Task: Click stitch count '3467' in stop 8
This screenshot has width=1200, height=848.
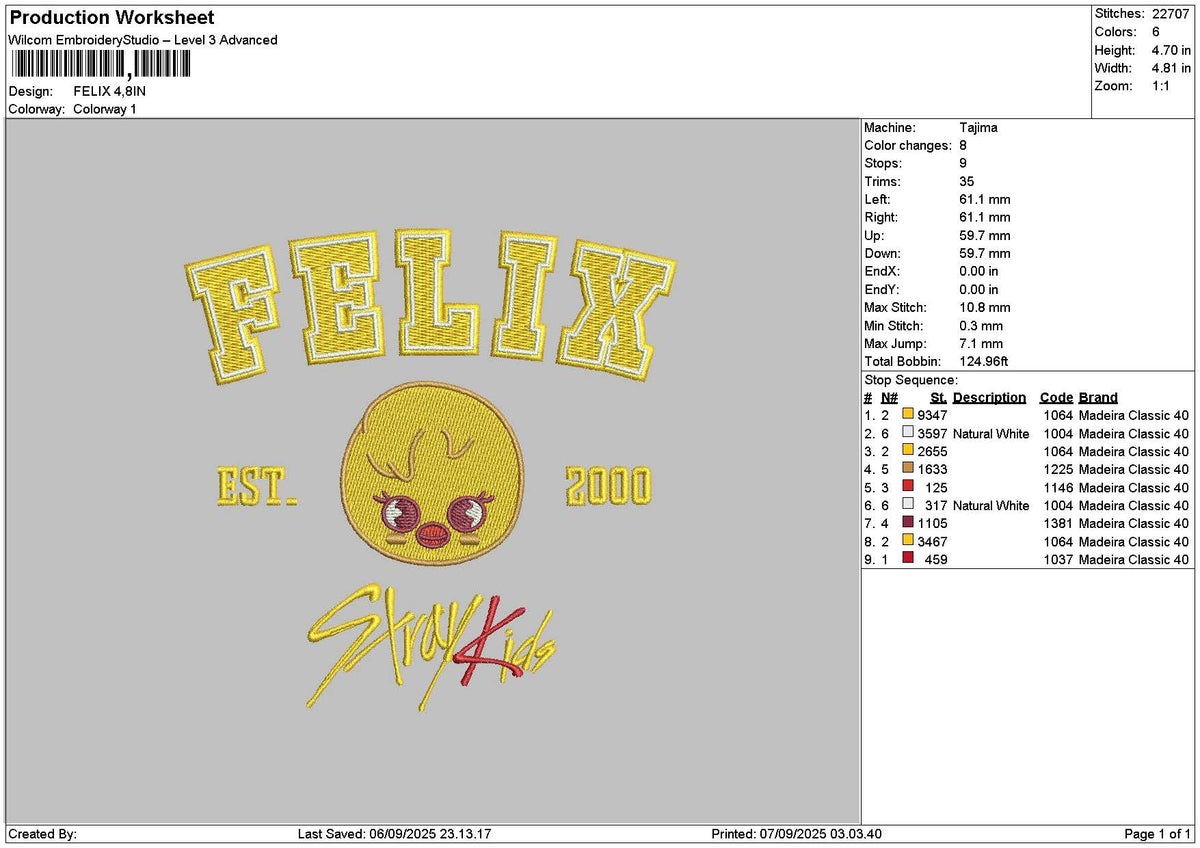Action: pyautogui.click(x=932, y=541)
